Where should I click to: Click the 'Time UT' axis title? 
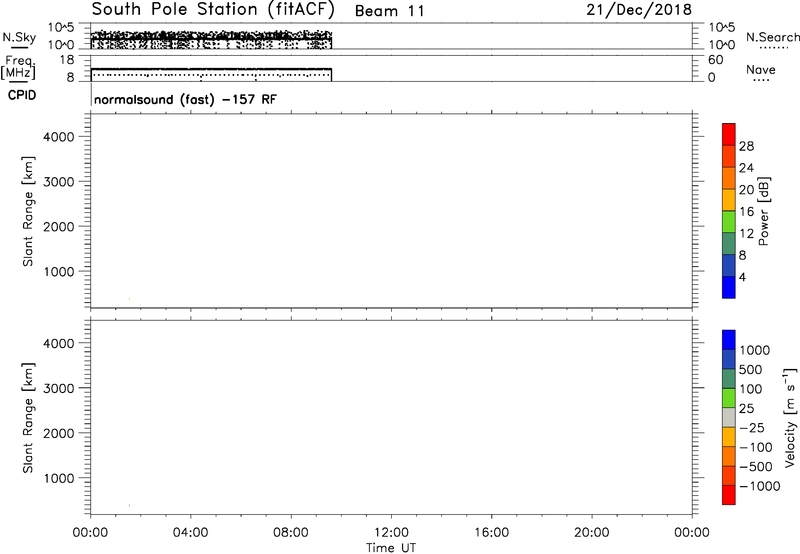(x=391, y=548)
